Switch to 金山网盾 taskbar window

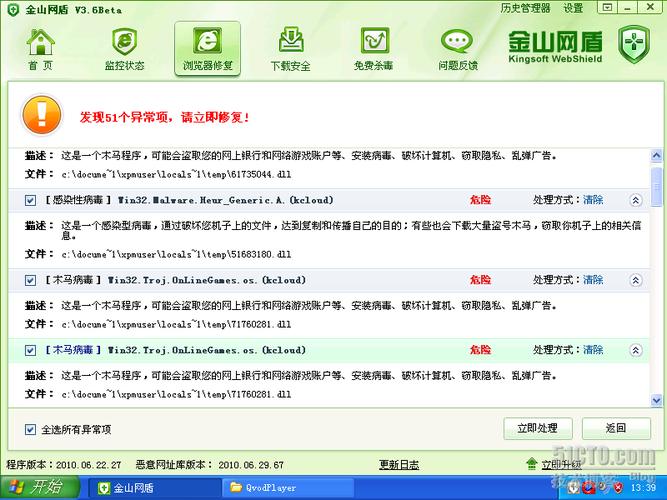pyautogui.click(x=155, y=488)
